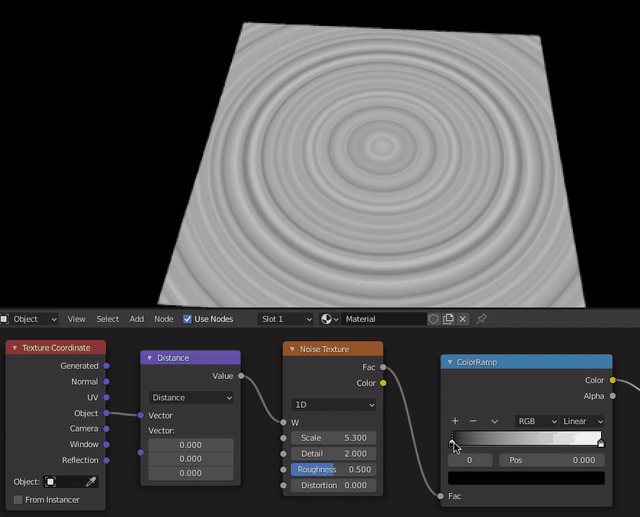Open the Add menu
Image resolution: width=640 pixels, height=517 pixels.
(137, 319)
